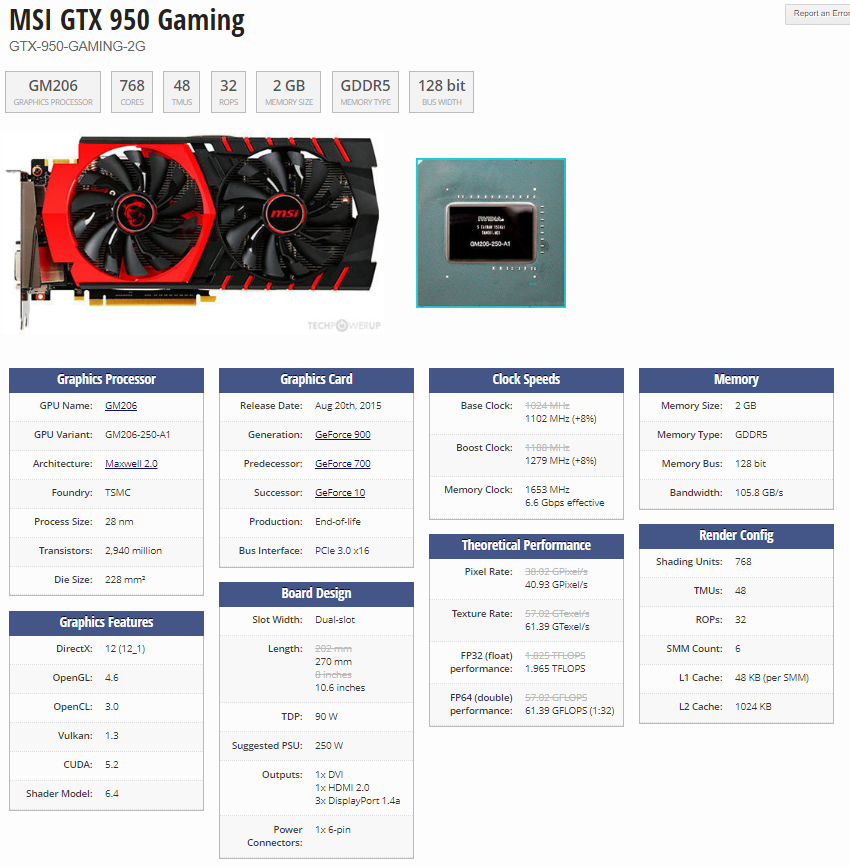Click the Suggested PSU value 250 W

click(x=328, y=746)
